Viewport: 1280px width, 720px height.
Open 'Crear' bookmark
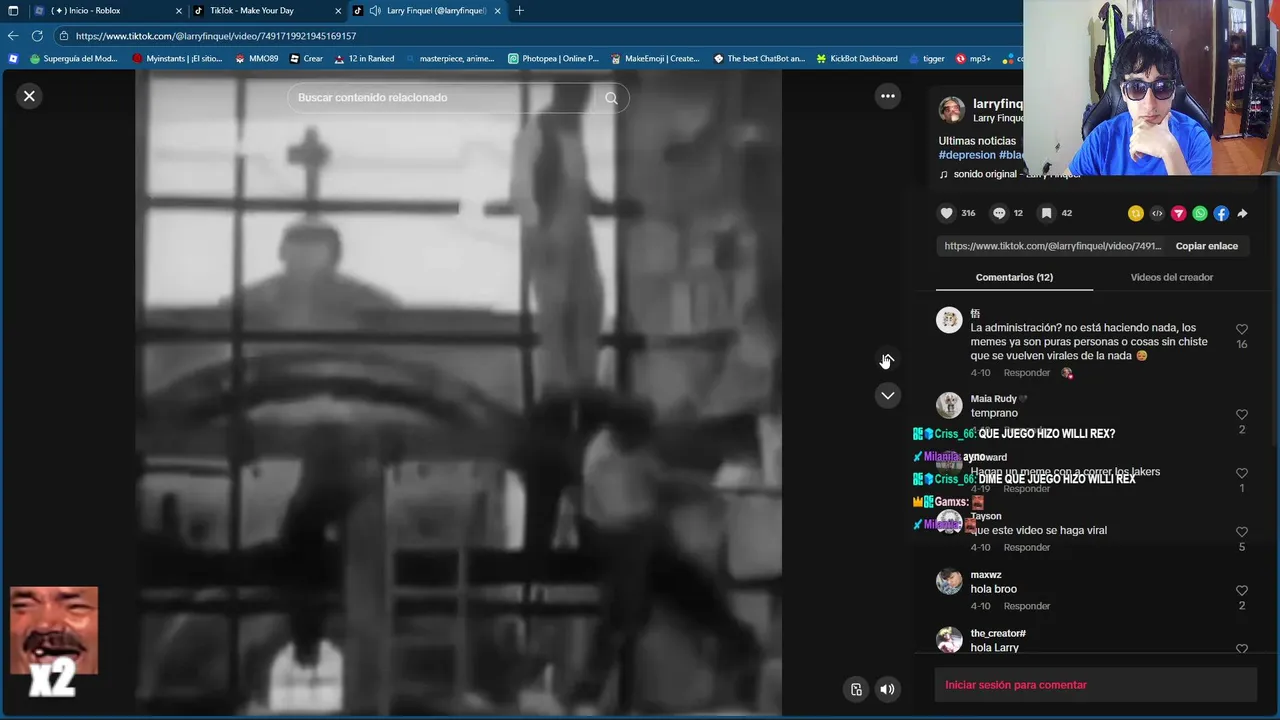tap(306, 59)
